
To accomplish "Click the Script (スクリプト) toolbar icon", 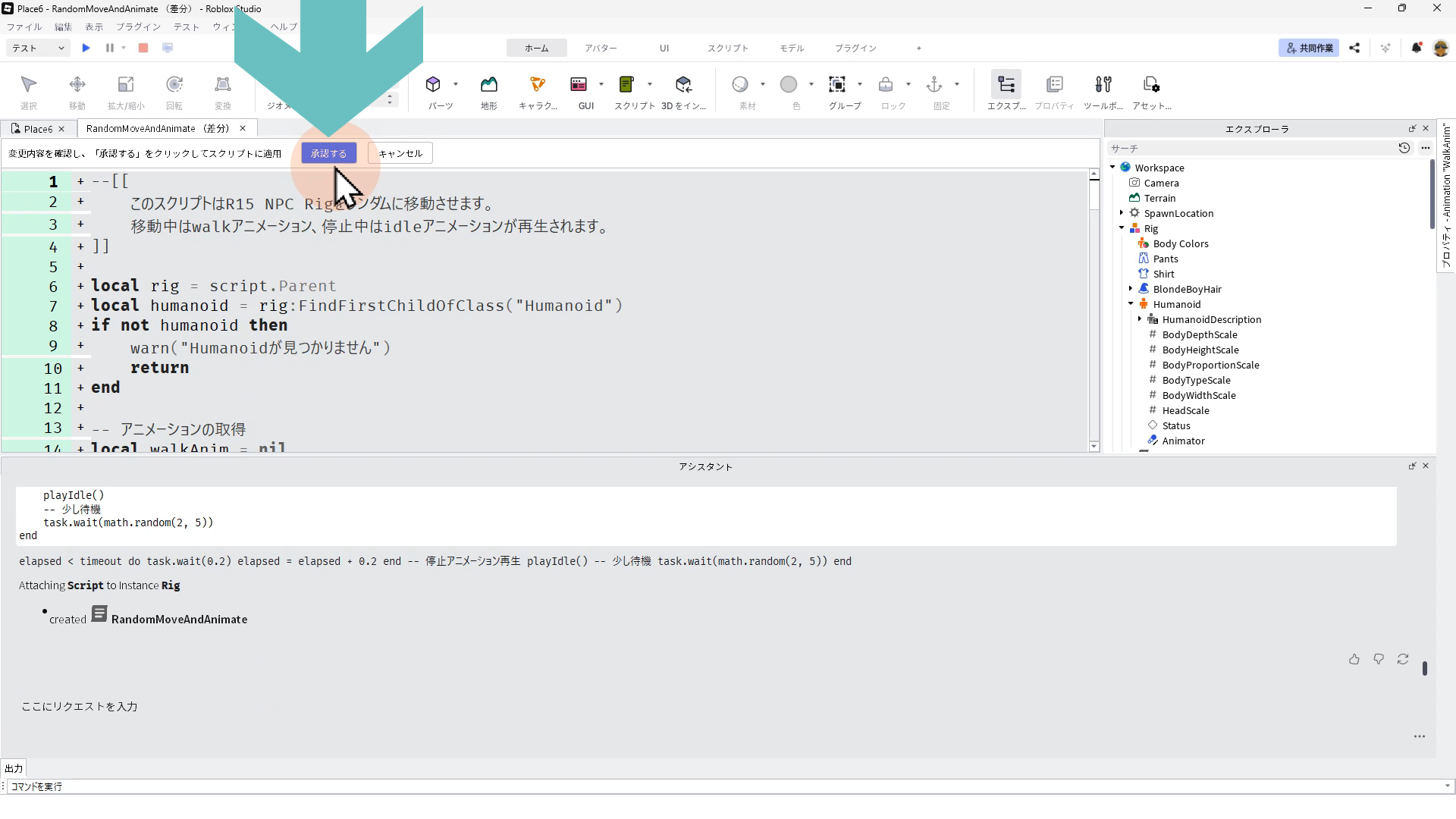I will click(626, 85).
